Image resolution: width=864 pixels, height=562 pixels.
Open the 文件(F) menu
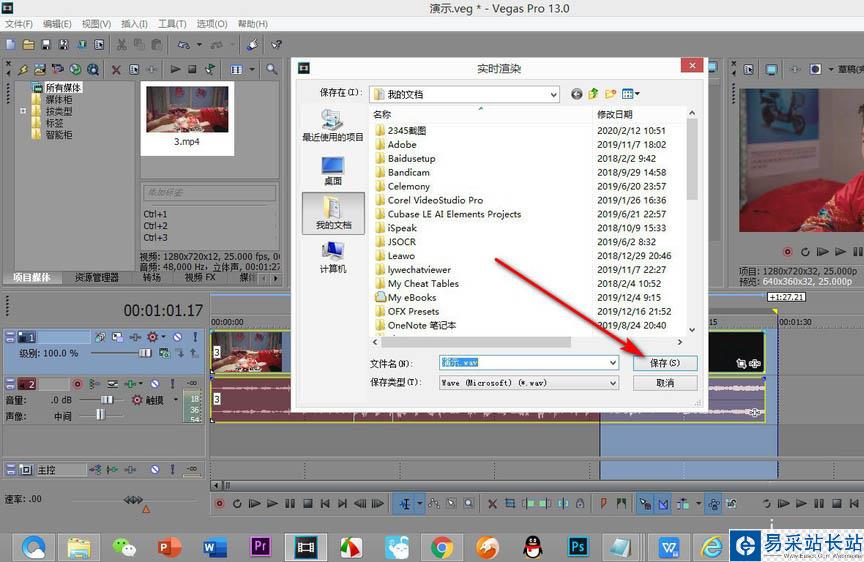click(19, 24)
